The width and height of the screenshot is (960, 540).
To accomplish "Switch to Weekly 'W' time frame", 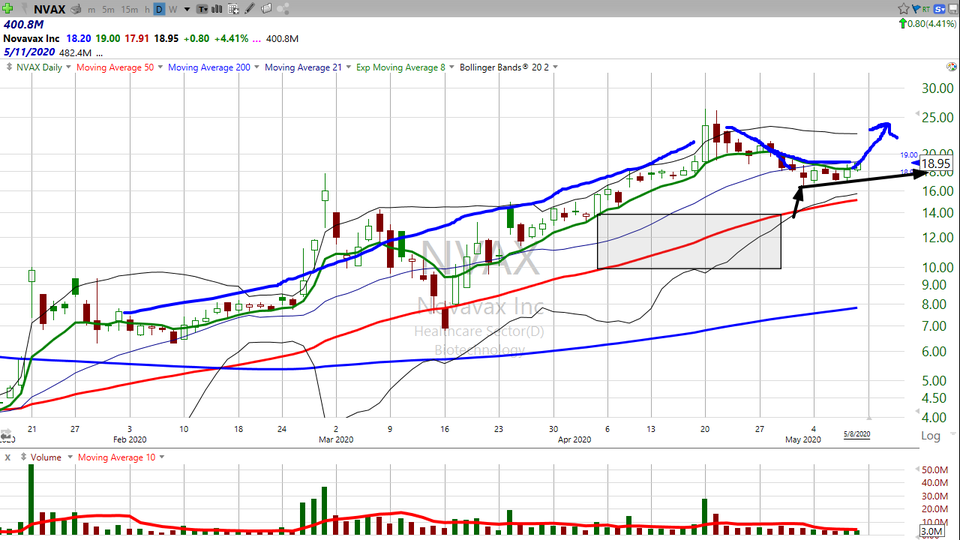I will point(172,9).
